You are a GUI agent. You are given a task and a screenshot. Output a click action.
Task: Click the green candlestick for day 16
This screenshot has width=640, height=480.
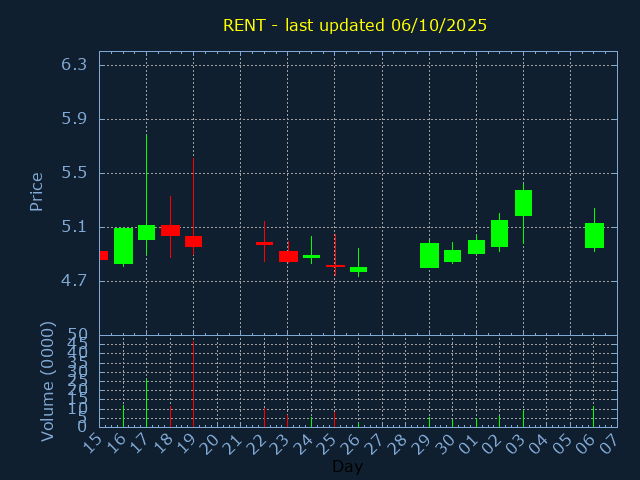coord(123,246)
